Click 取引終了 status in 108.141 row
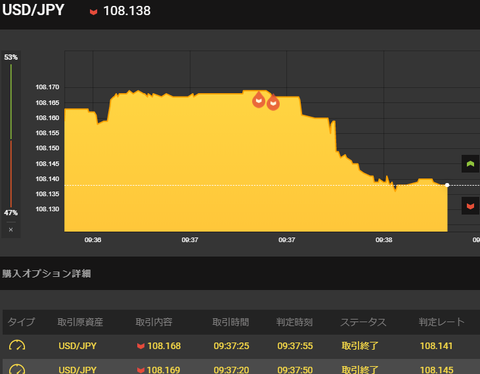The image size is (480, 374). pyautogui.click(x=360, y=346)
